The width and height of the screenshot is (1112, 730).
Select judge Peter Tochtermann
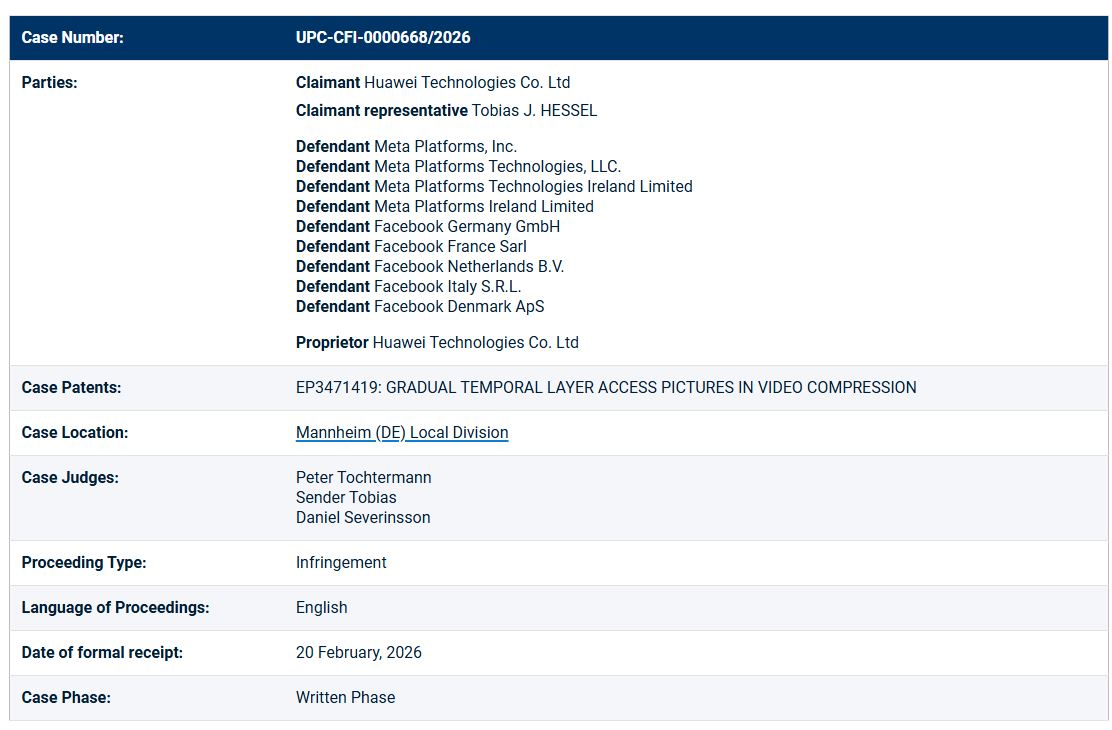[364, 478]
